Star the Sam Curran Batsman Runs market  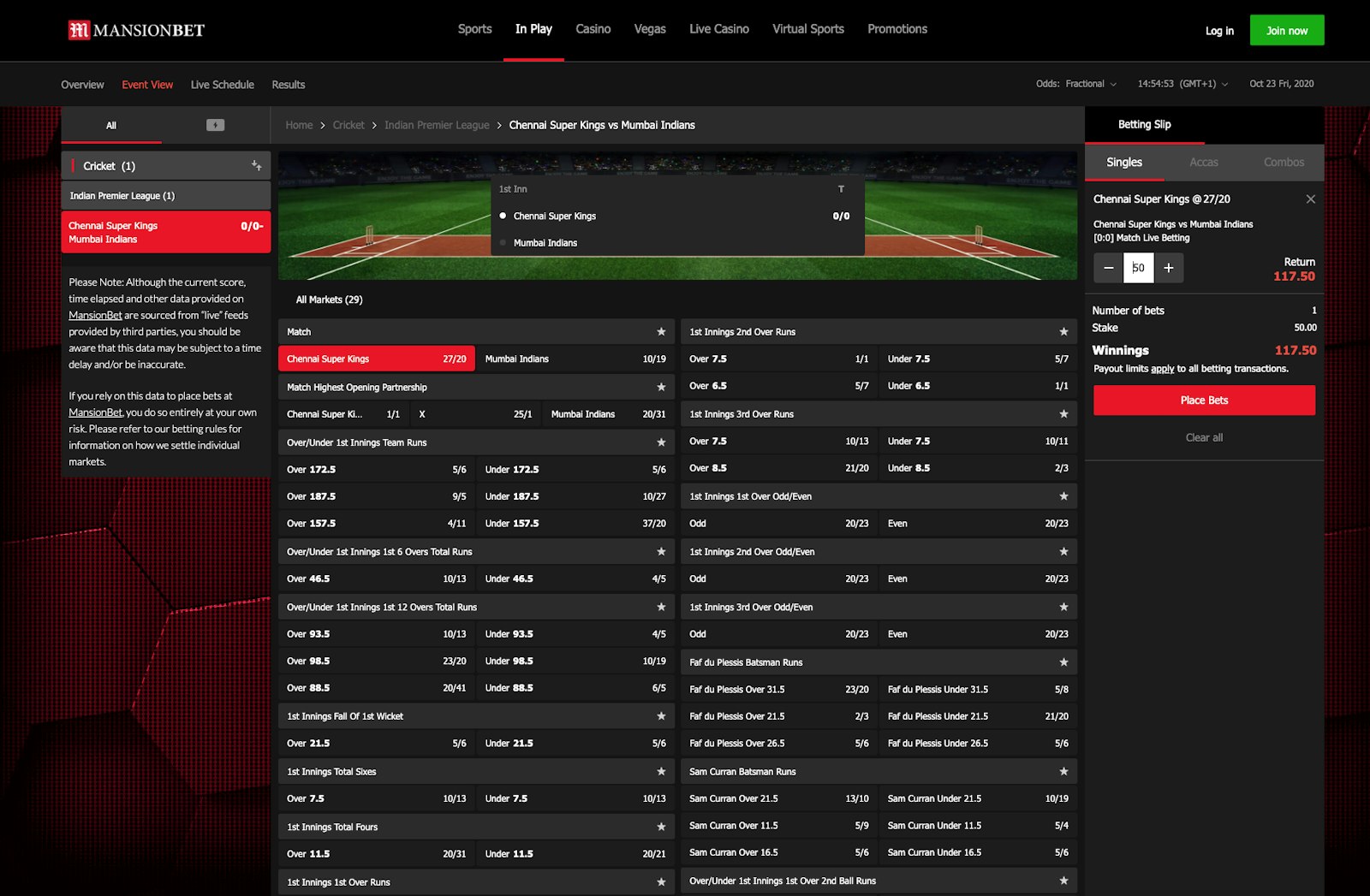point(1063,771)
